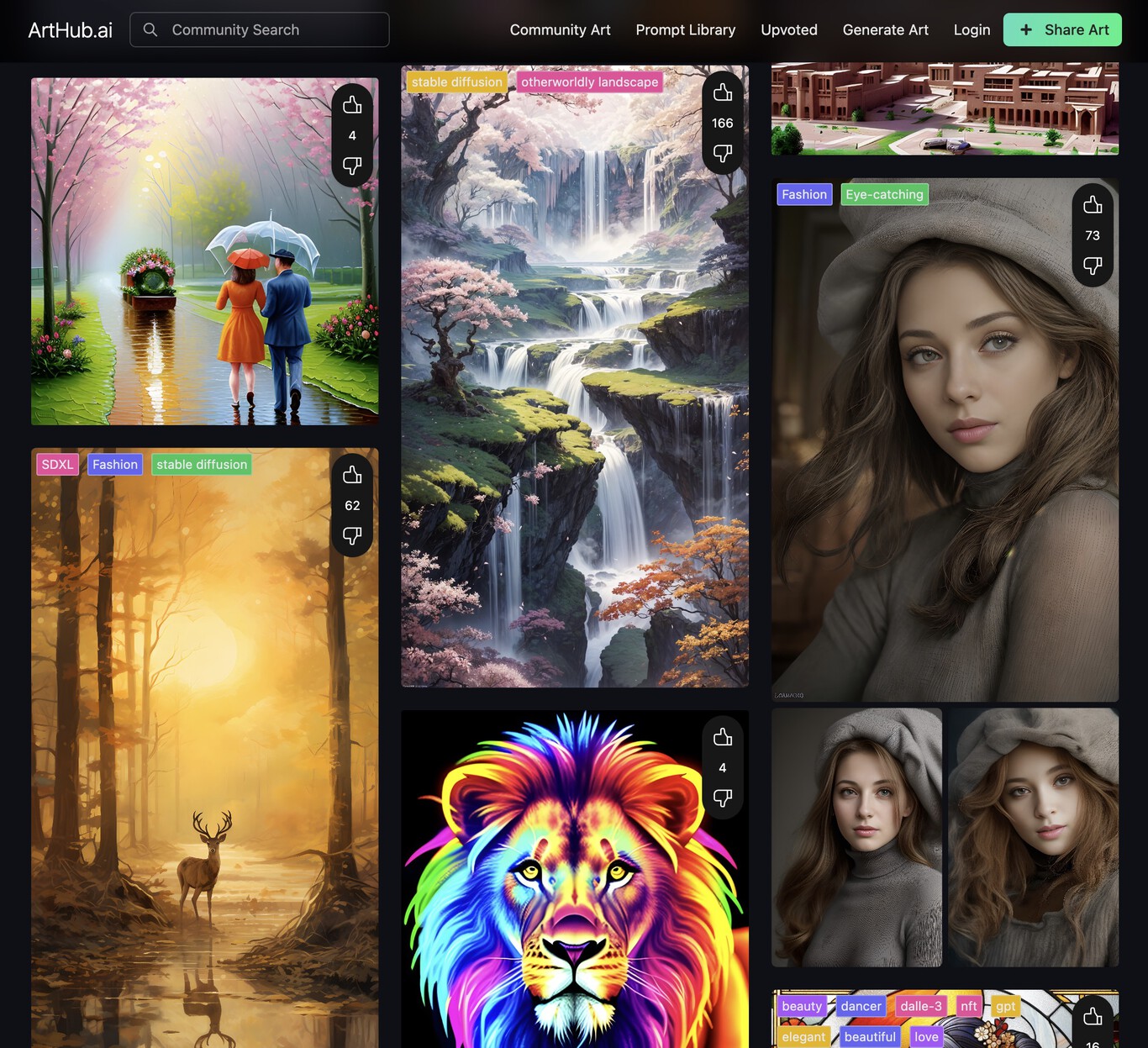The width and height of the screenshot is (1148, 1048).
Task: Downvote the rainbow lion artwork
Action: 722,798
